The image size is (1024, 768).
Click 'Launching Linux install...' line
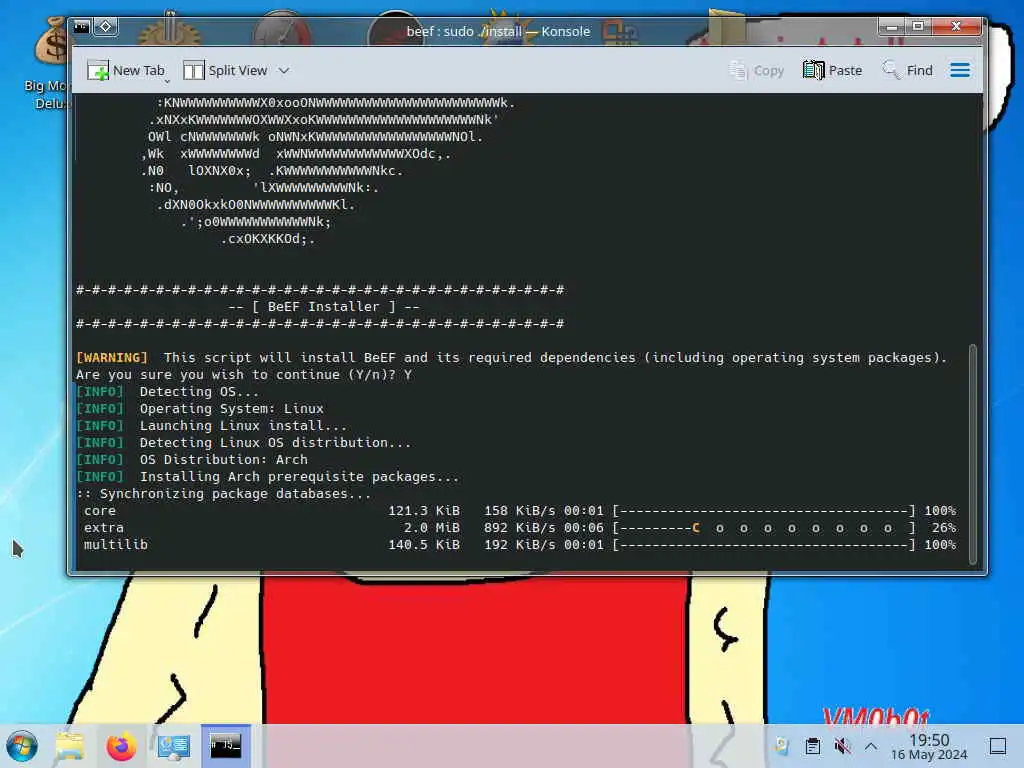tap(243, 425)
